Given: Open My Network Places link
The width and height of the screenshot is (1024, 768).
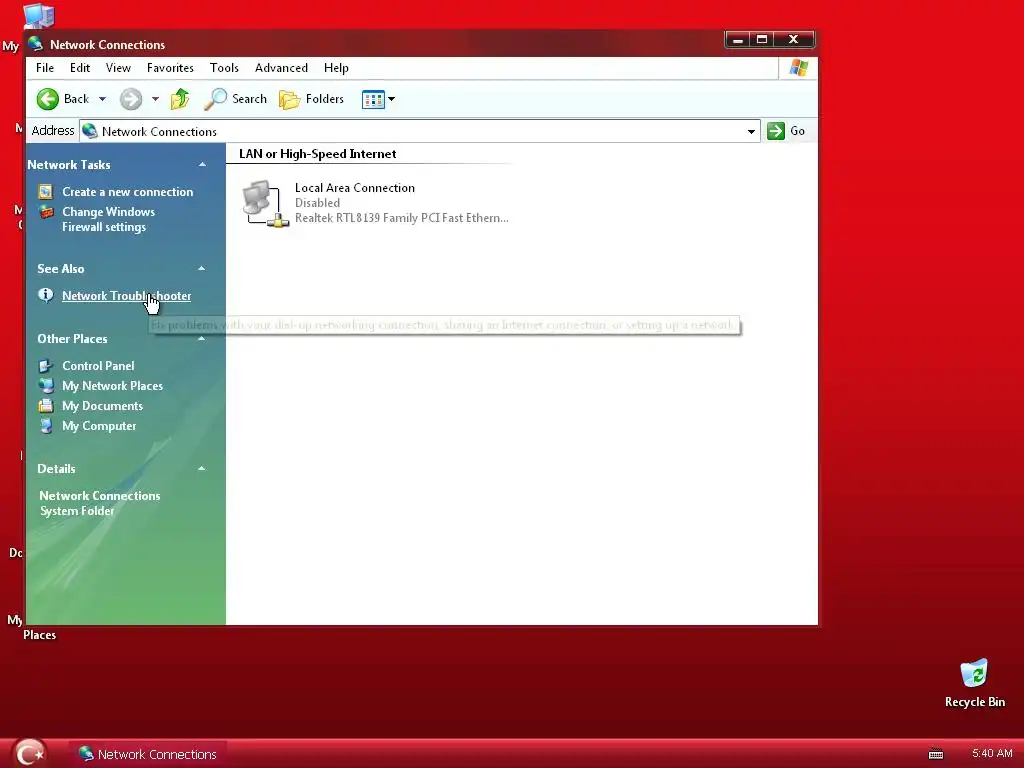Looking at the screenshot, I should click(112, 386).
